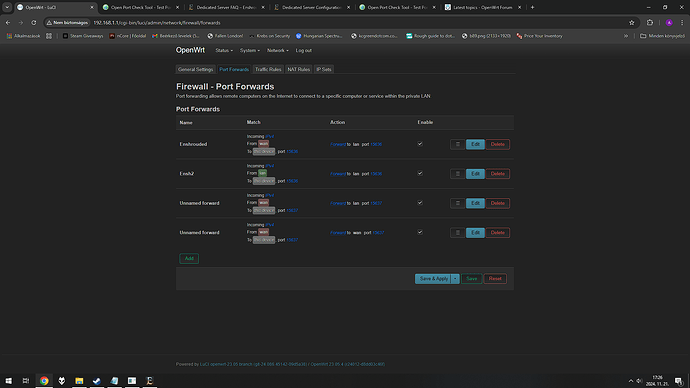This screenshot has width=690, height=388.
Task: Open the Network dropdown menu
Action: pyautogui.click(x=278, y=51)
